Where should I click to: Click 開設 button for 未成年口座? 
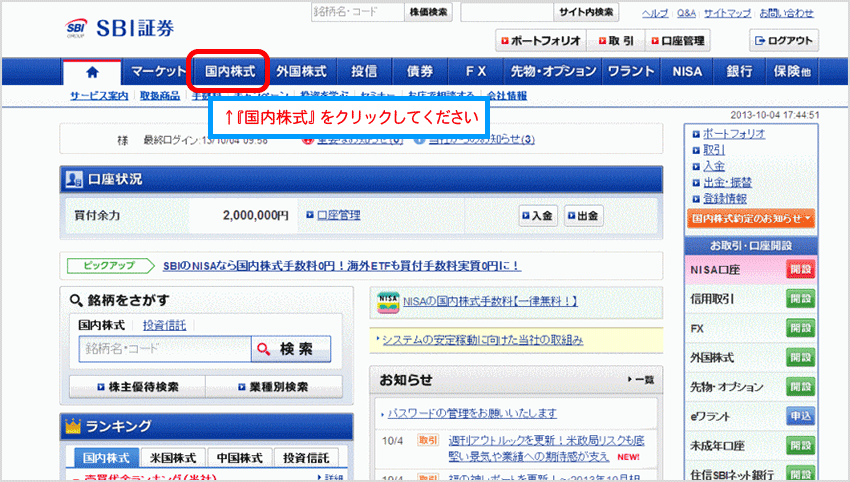click(x=801, y=446)
